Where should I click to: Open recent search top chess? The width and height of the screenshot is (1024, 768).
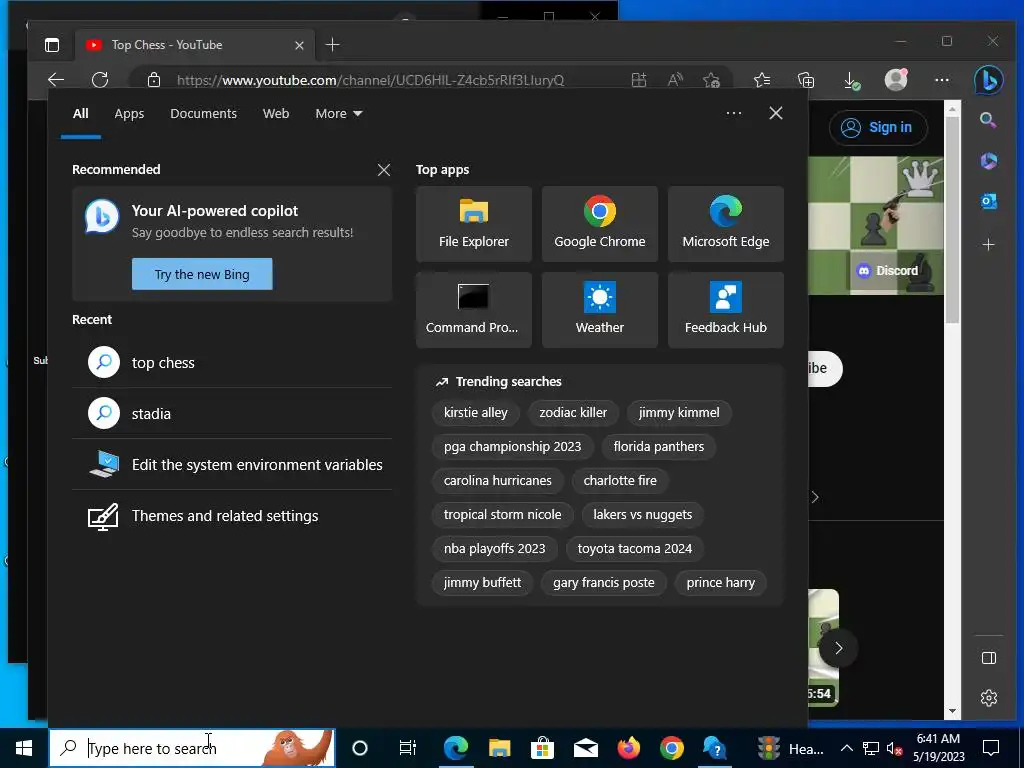(x=232, y=362)
